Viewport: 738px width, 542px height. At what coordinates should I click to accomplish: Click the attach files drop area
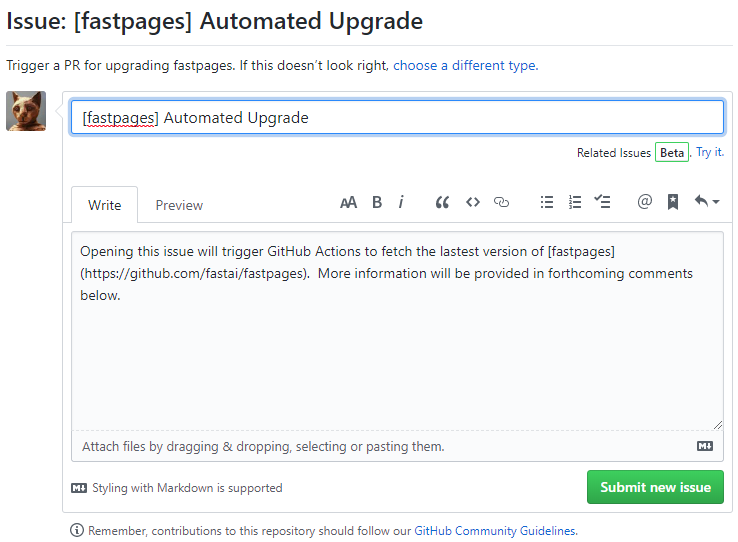click(x=397, y=446)
